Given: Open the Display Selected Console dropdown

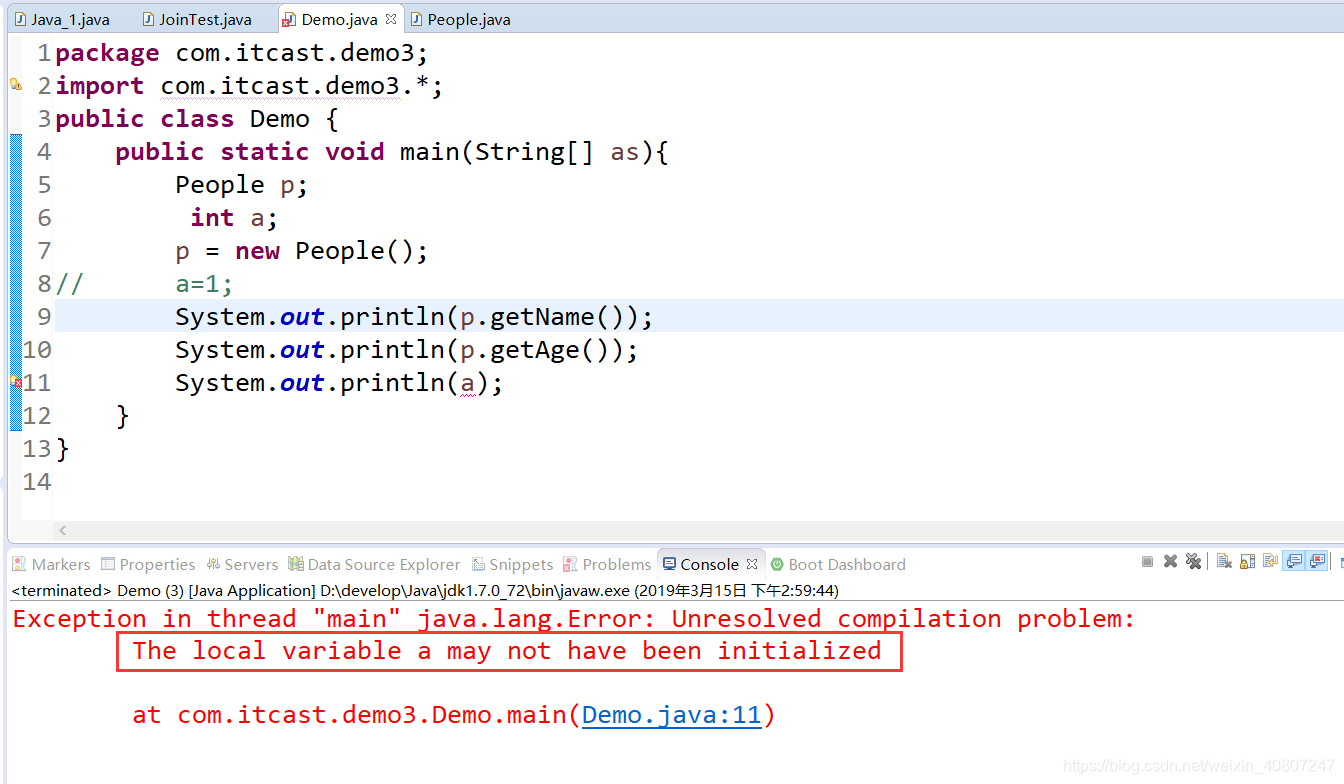Looking at the screenshot, I should 1341,561.
